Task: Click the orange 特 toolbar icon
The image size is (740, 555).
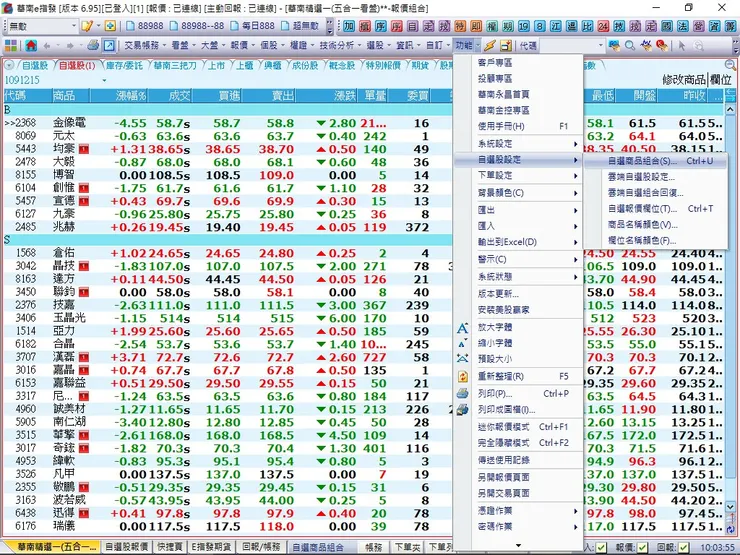Action: click(460, 26)
